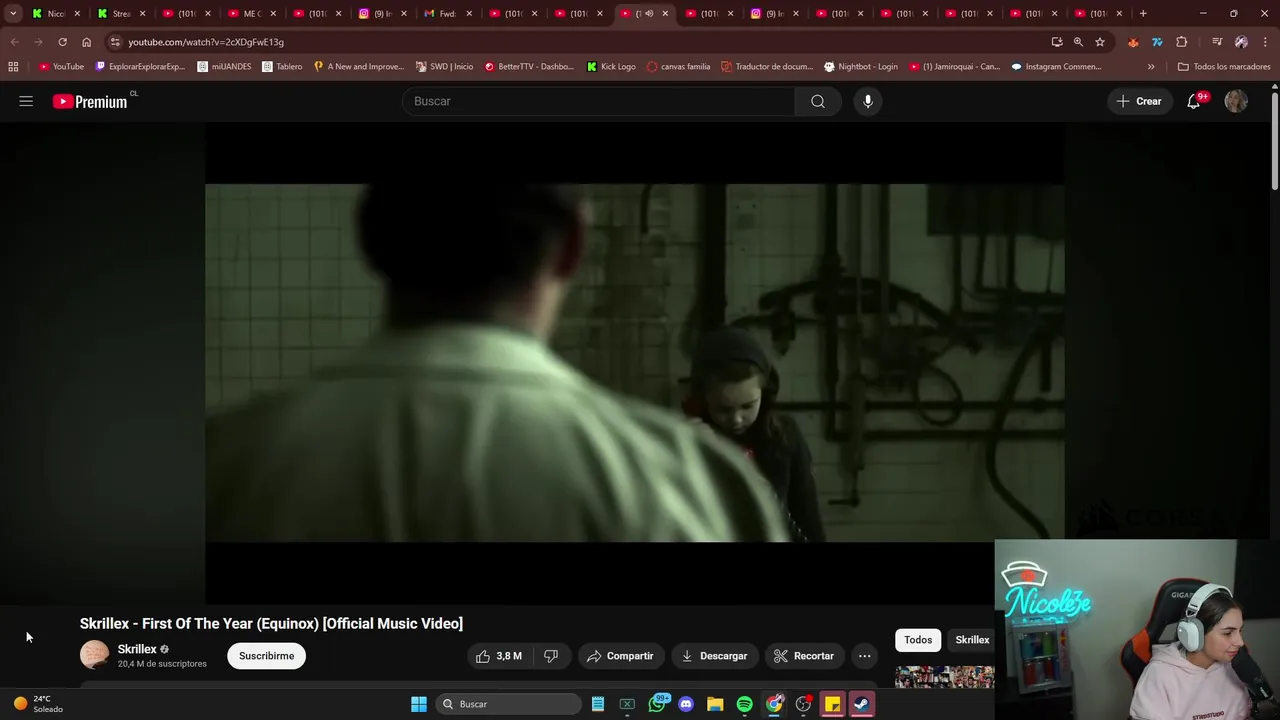1280x720 pixels.
Task: Open the BetterTTV Dashboard bookmark
Action: pyautogui.click(x=529, y=67)
